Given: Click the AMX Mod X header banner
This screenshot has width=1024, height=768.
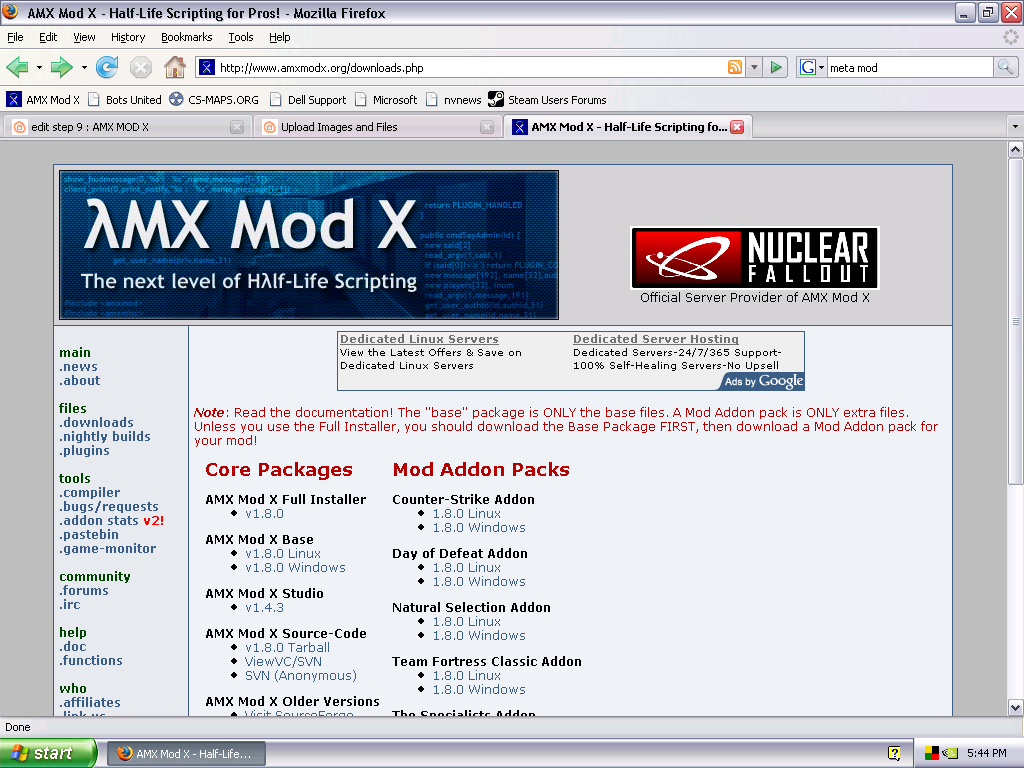Looking at the screenshot, I should pos(309,245).
